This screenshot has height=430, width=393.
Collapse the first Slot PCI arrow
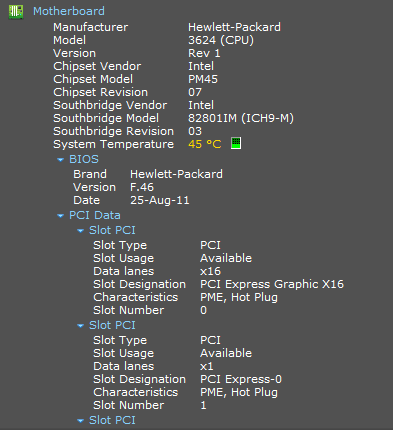coord(80,231)
